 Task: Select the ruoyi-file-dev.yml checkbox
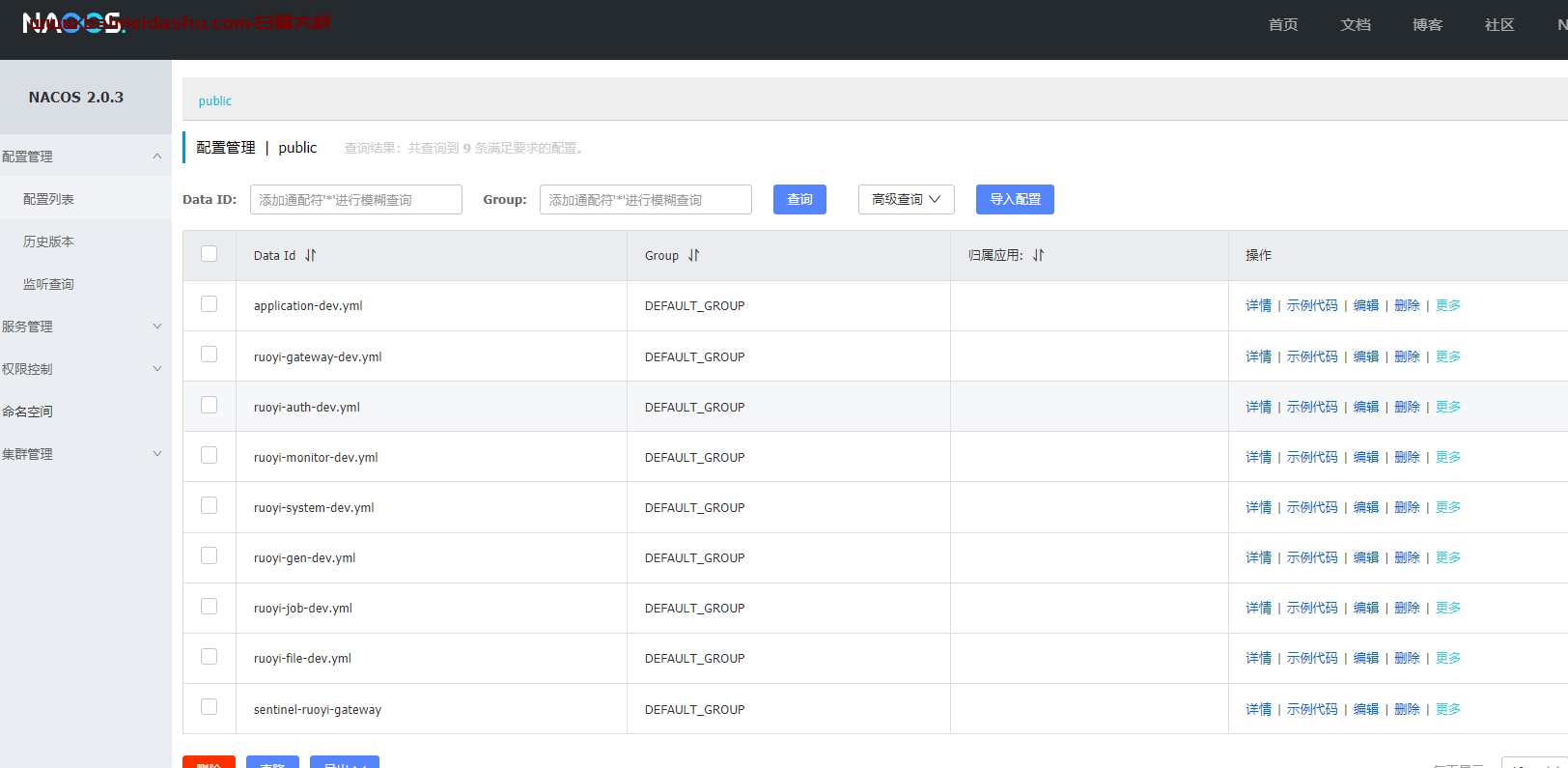pos(209,656)
